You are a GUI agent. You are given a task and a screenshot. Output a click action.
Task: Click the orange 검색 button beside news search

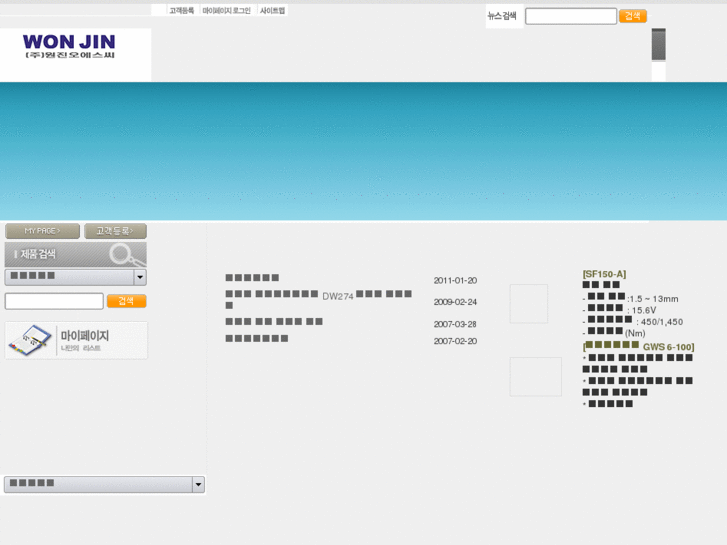pos(632,16)
